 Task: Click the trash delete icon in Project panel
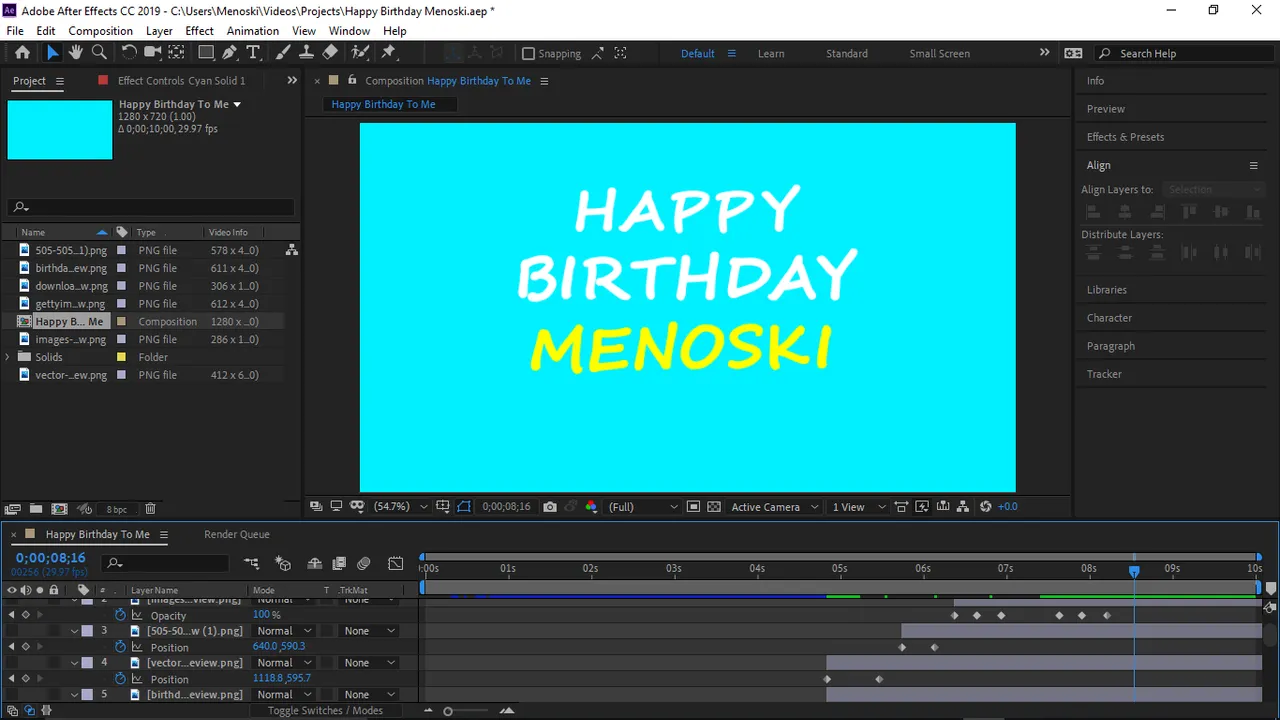click(x=150, y=509)
